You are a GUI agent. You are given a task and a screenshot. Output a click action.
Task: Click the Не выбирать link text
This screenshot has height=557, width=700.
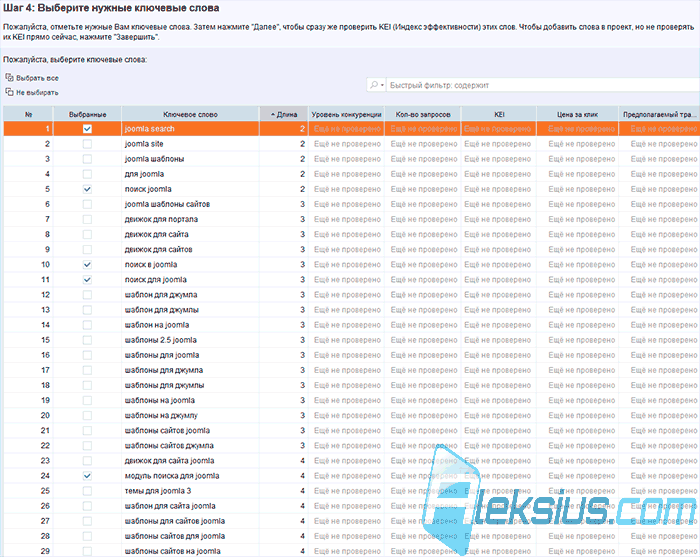[x=38, y=92]
